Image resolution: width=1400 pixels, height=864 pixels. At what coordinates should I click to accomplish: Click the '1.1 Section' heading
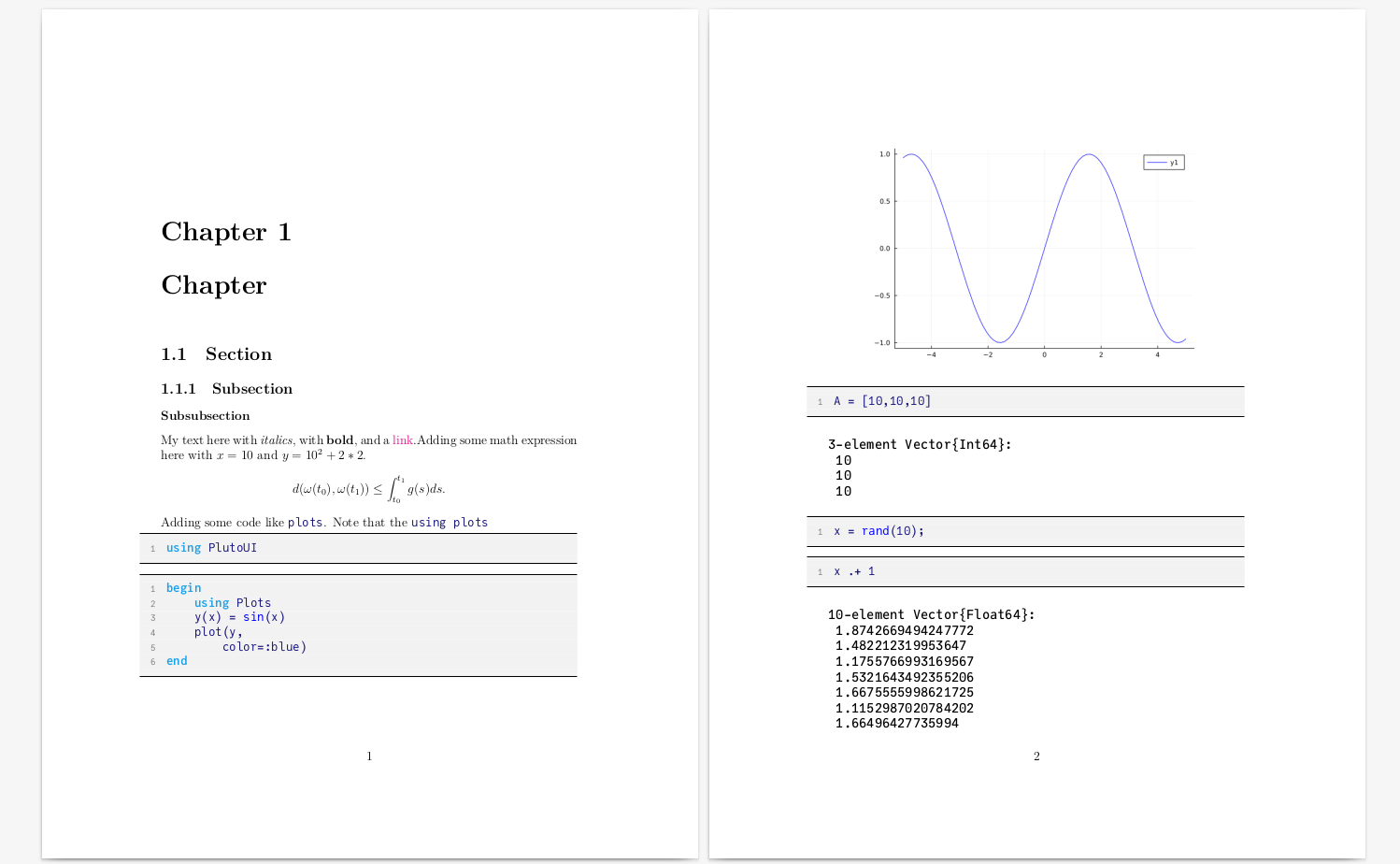216,354
